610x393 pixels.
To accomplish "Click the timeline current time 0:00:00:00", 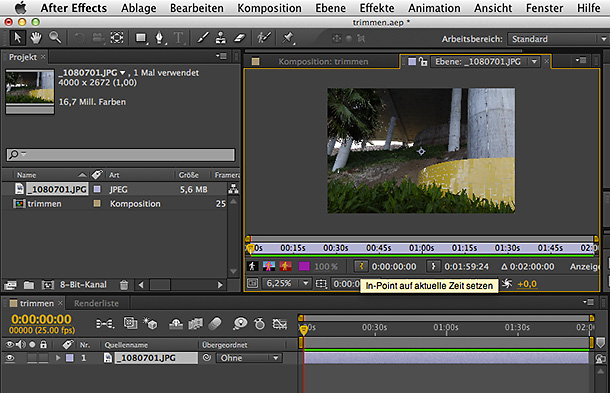I will click(x=41, y=319).
